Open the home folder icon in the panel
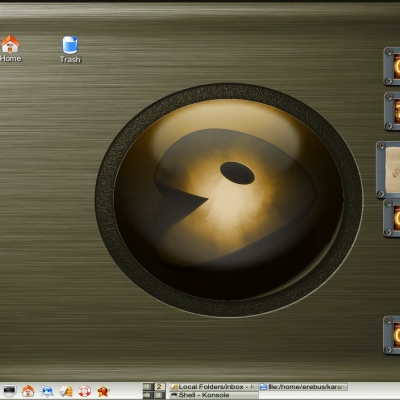 28,391
